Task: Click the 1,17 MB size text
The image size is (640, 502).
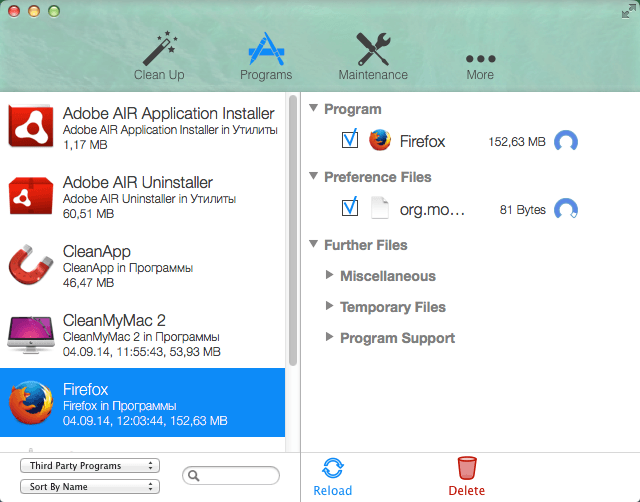Action: pos(85,144)
